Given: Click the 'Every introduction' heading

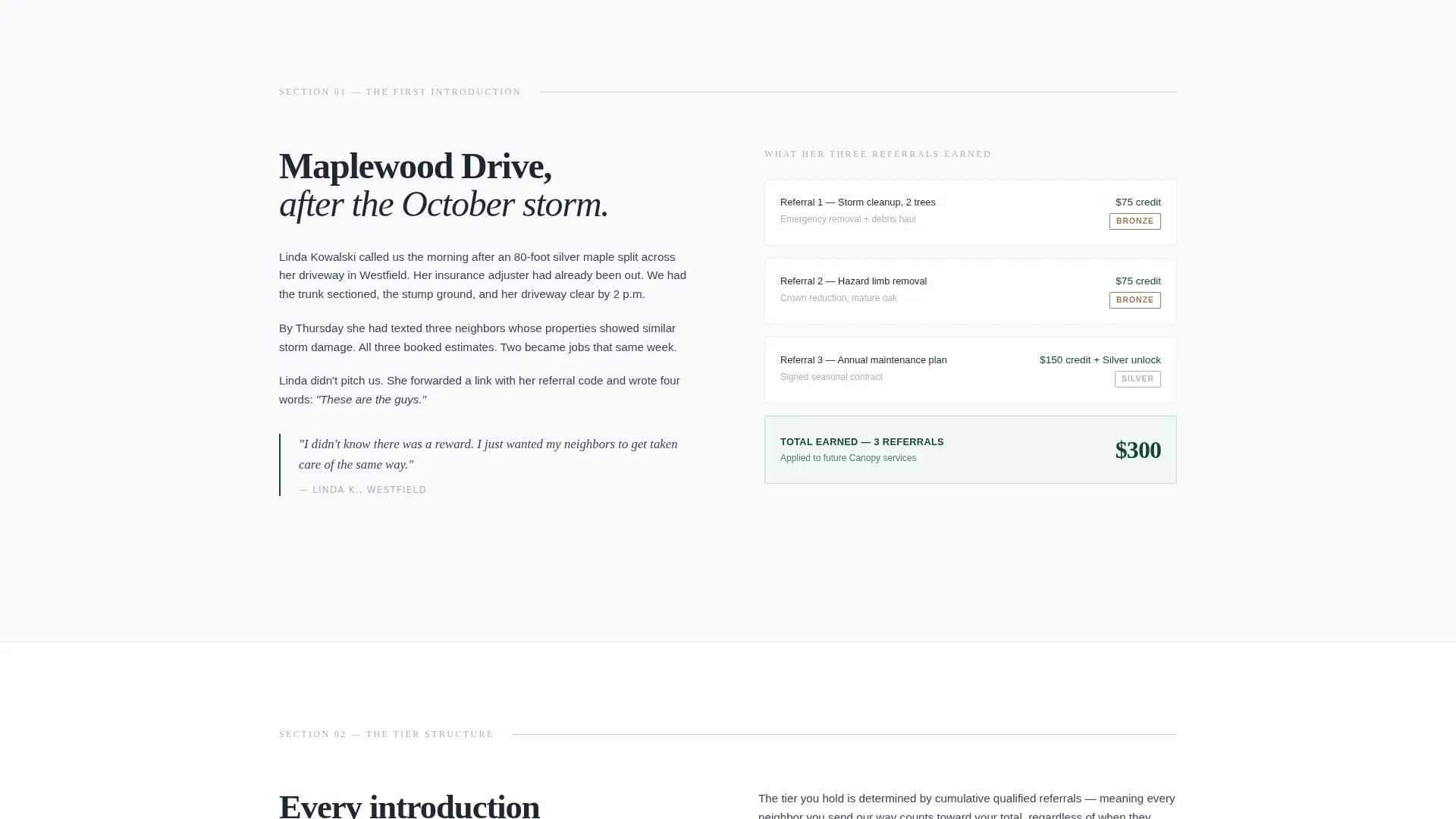Looking at the screenshot, I should coord(409,805).
